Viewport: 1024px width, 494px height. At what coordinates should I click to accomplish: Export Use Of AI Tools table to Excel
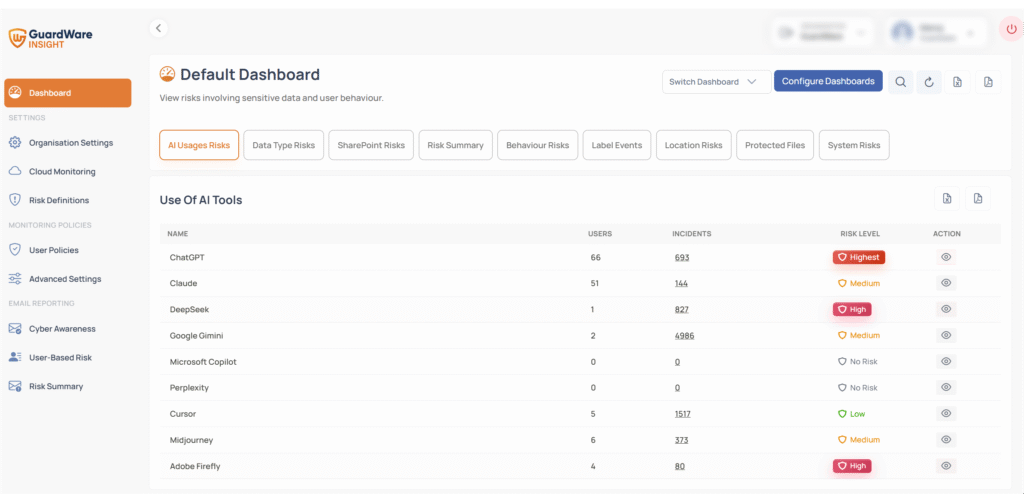point(947,199)
